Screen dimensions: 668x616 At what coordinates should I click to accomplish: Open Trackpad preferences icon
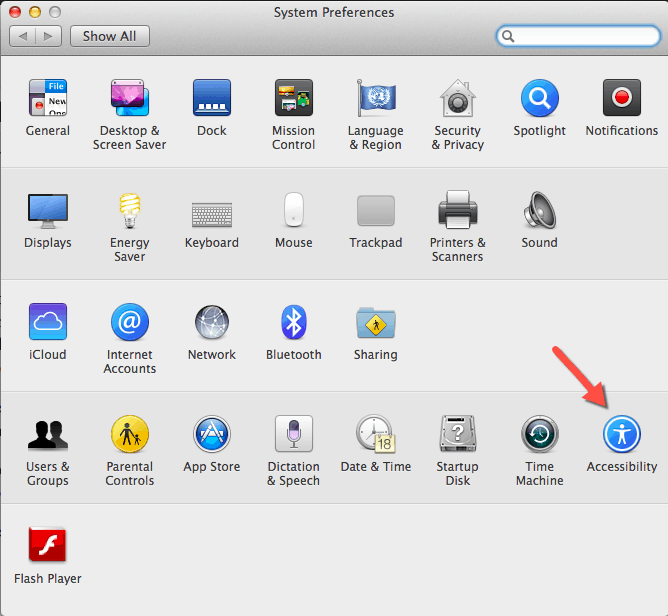376,210
